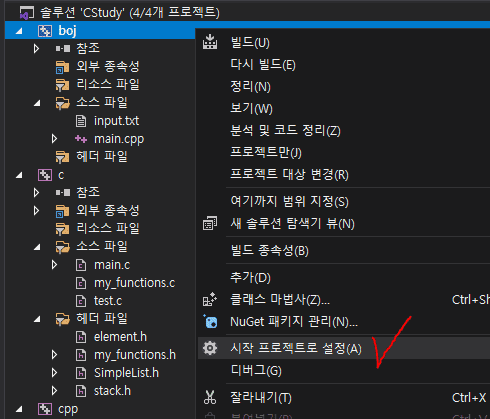Click the build icon next to 빌드(U)
Screen dimensions: 490x419
point(210,42)
